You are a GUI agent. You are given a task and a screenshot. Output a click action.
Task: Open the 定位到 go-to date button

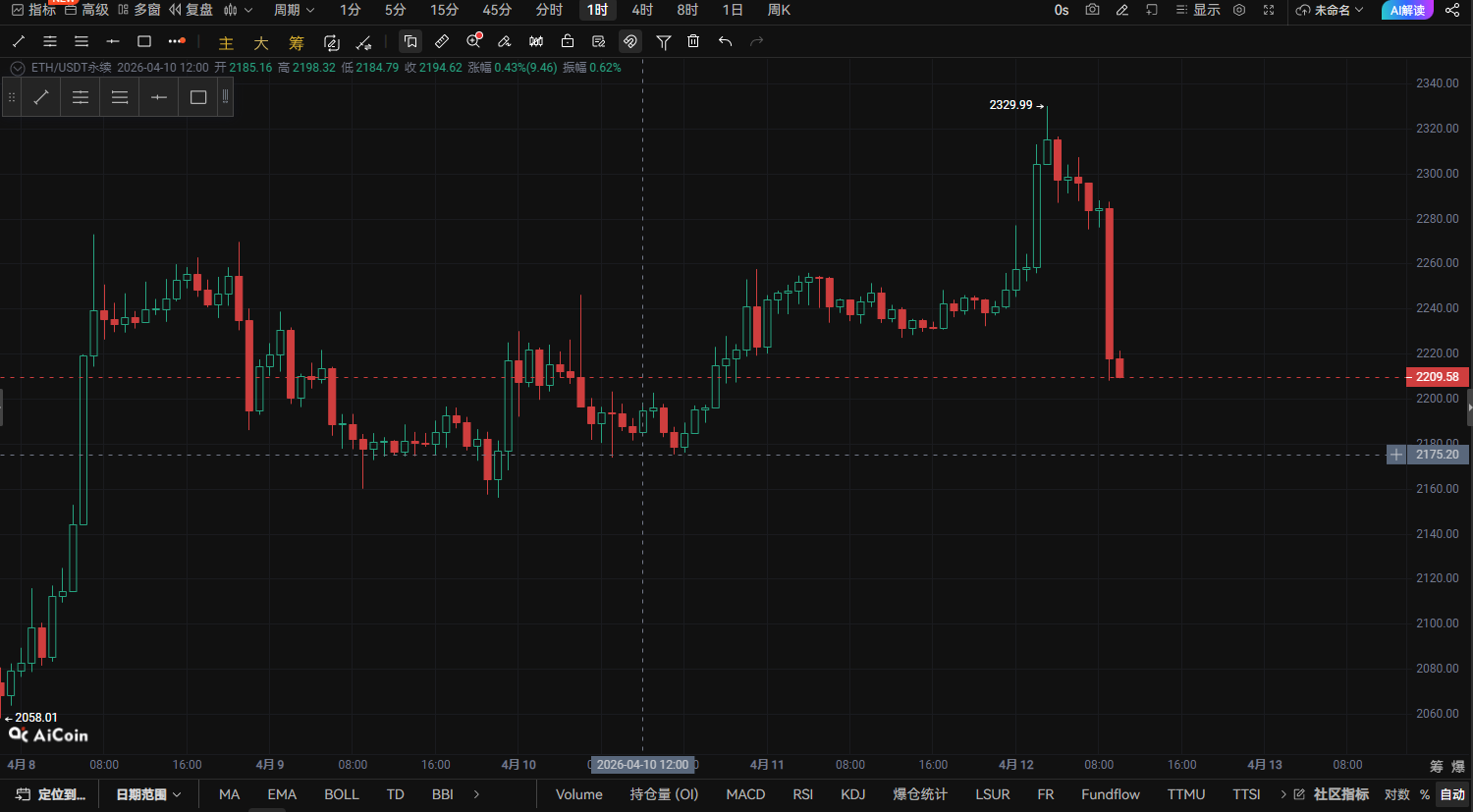click(51, 794)
